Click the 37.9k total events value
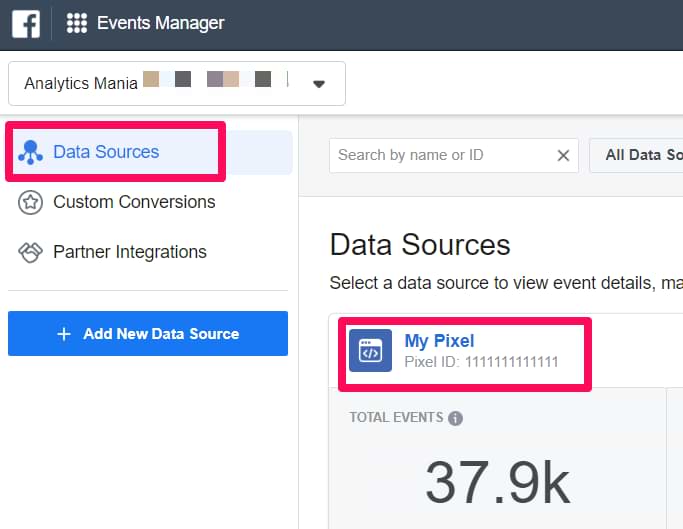 tap(497, 482)
